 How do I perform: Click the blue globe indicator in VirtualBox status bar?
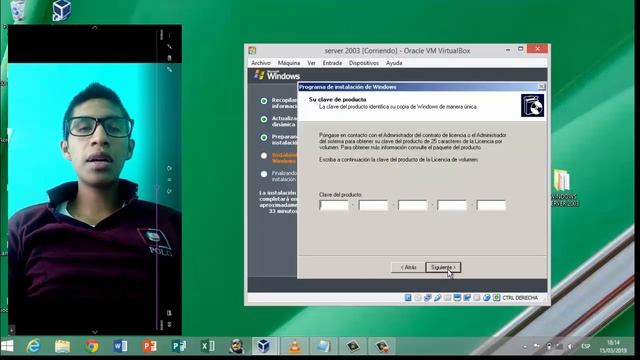tap(487, 298)
